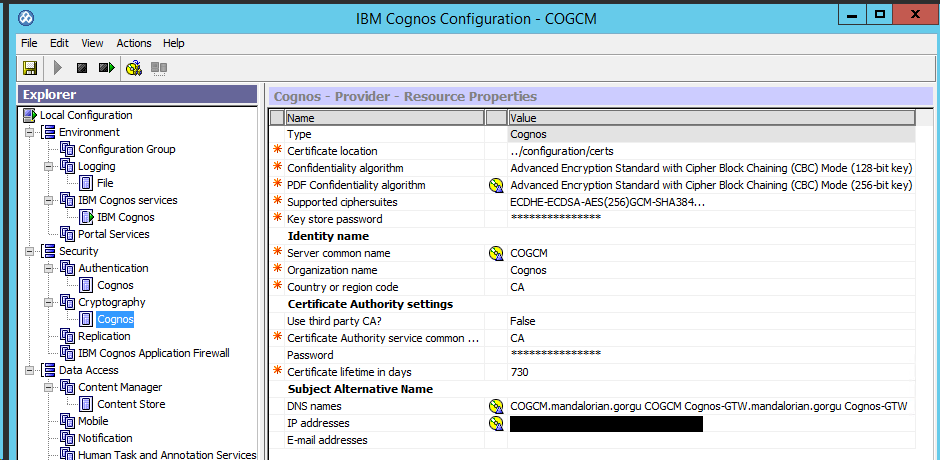Viewport: 940px width, 460px height.
Task: Collapse the Content Manager tree node
Action: tap(49, 387)
